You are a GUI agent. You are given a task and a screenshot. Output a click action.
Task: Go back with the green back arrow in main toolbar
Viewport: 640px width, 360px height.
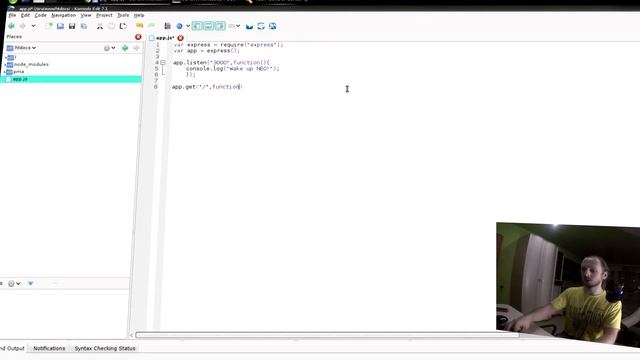click(11, 26)
